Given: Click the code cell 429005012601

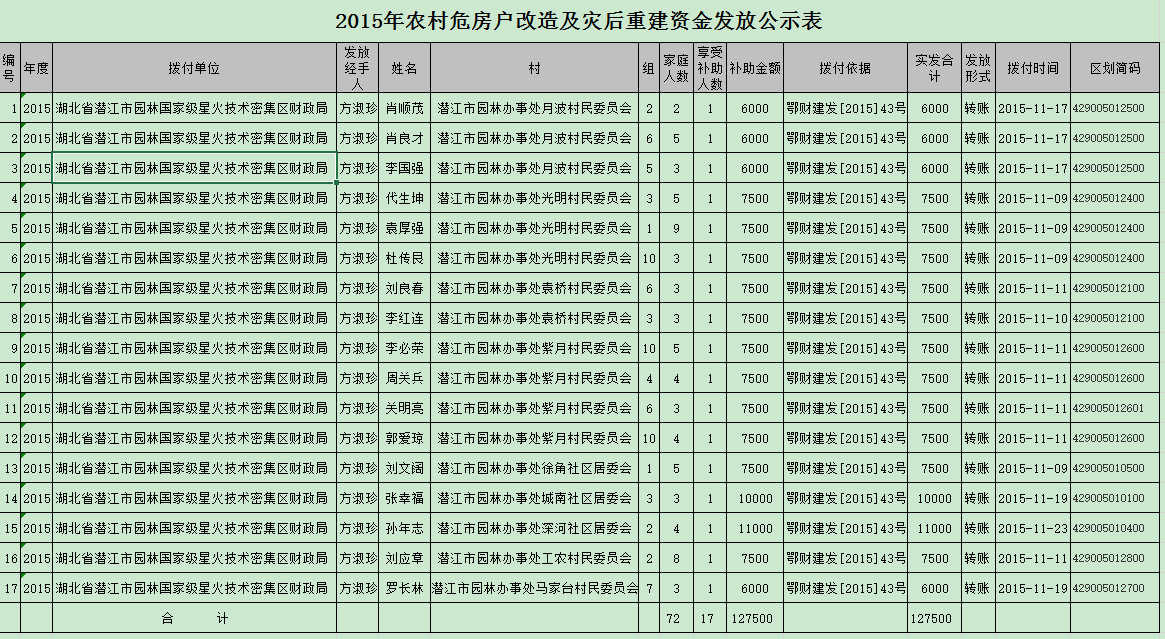Looking at the screenshot, I should click(1115, 409).
